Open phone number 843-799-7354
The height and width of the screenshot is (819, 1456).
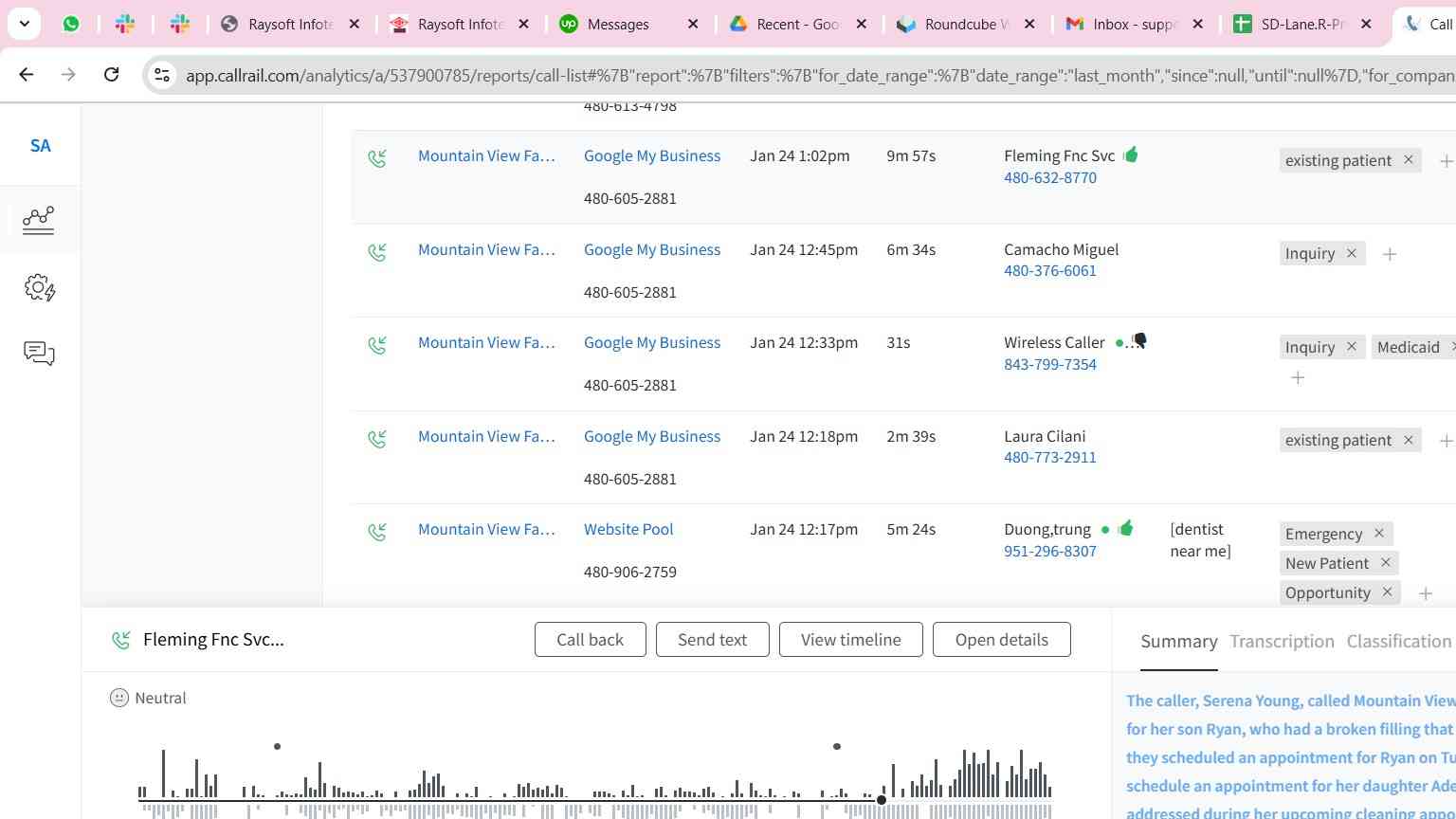tap(1049, 364)
